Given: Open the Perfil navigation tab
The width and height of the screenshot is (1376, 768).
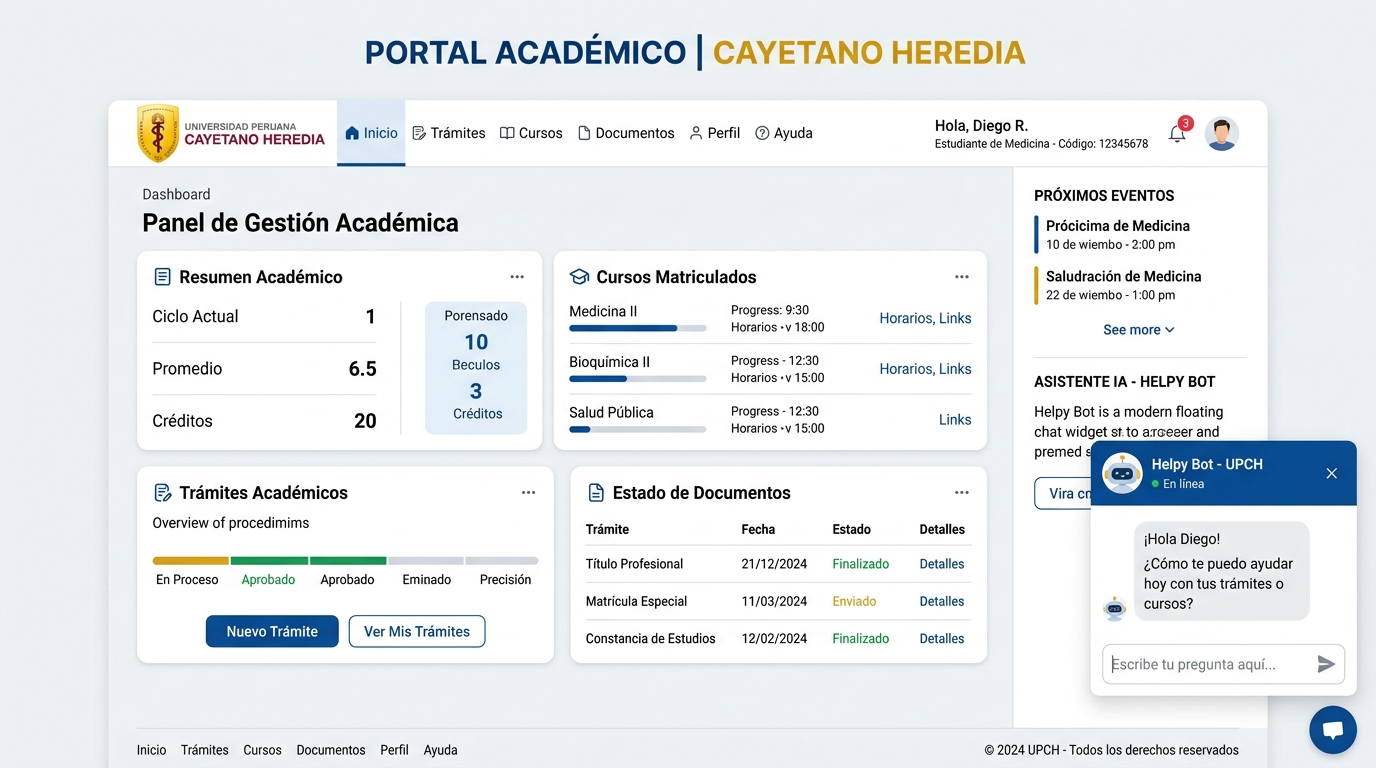Looking at the screenshot, I should coord(715,133).
